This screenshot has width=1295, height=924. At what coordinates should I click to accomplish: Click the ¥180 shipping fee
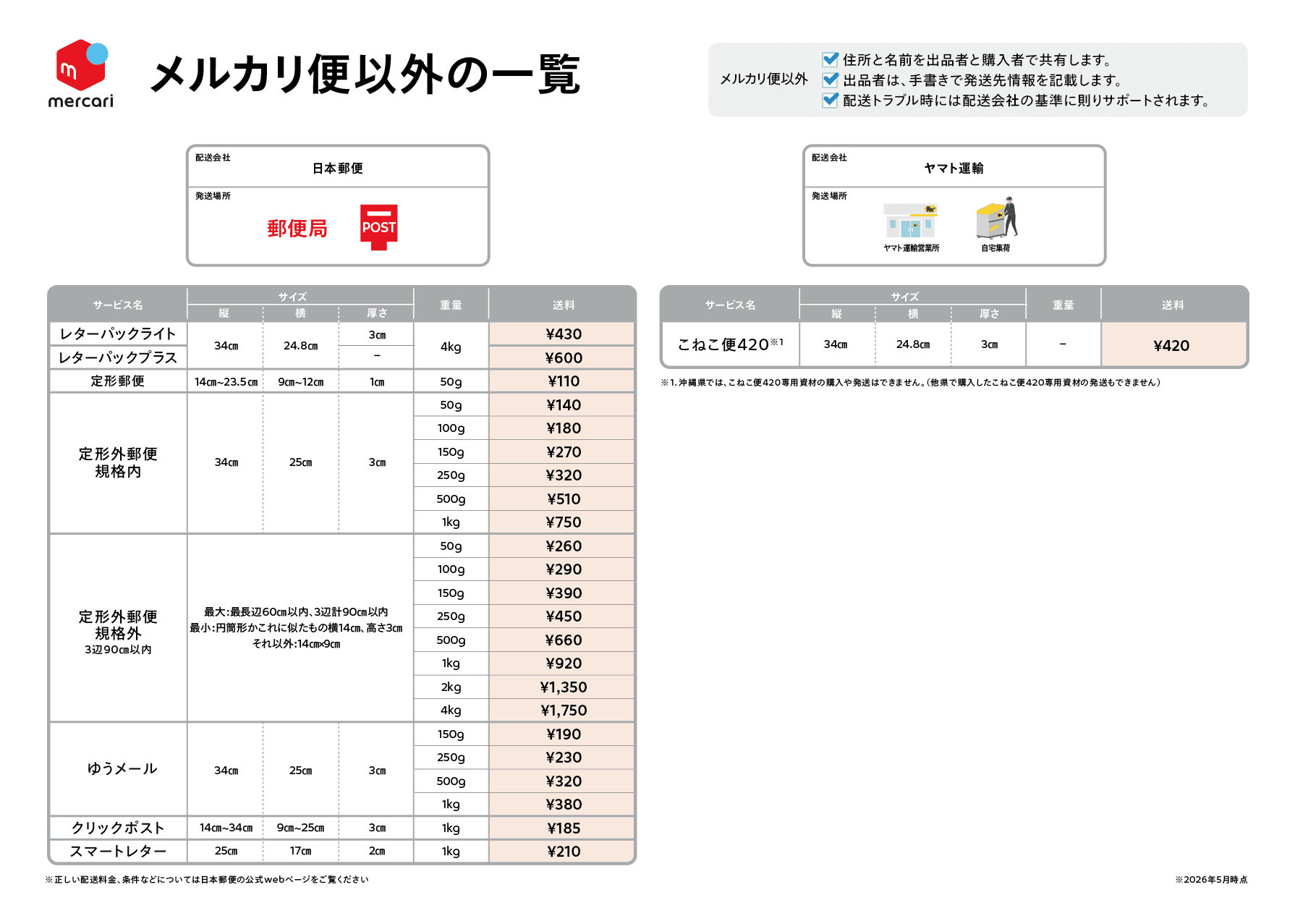pos(564,428)
